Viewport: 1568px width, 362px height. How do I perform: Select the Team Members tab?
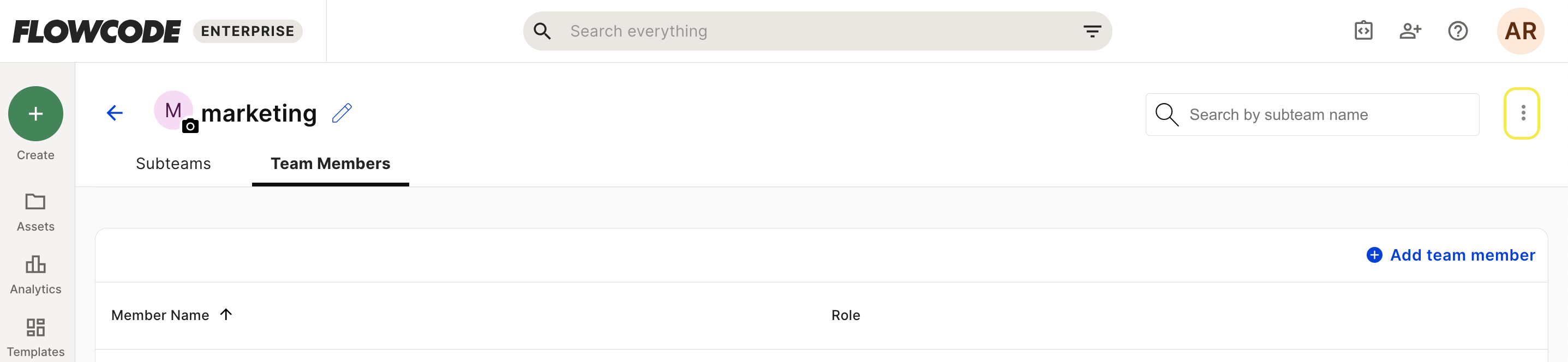click(x=331, y=164)
